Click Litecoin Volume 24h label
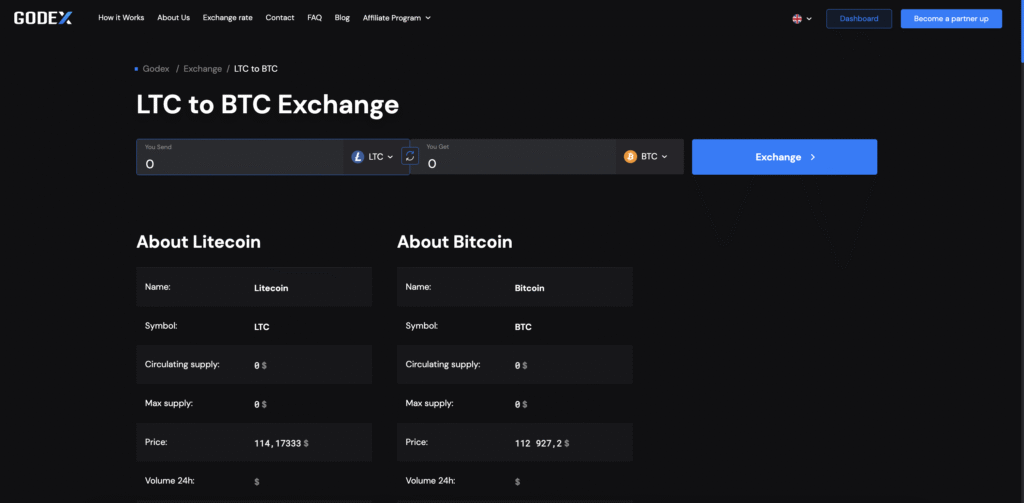 click(170, 481)
